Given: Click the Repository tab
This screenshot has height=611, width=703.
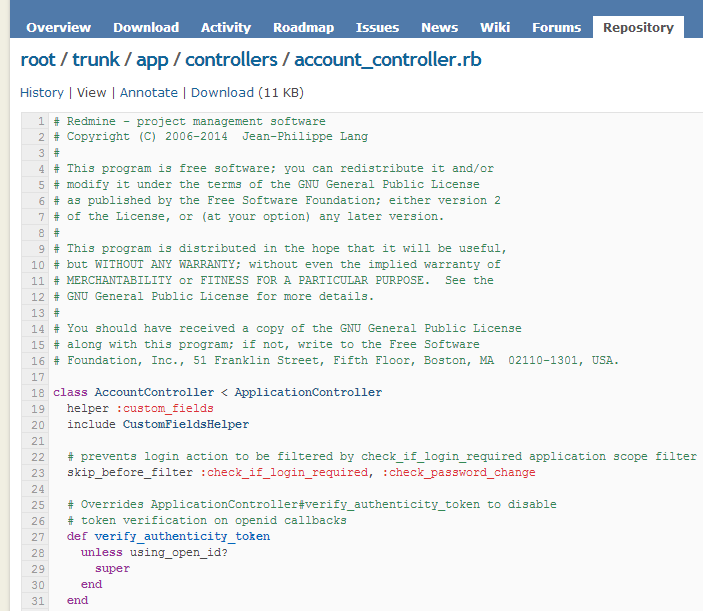Looking at the screenshot, I should (638, 27).
